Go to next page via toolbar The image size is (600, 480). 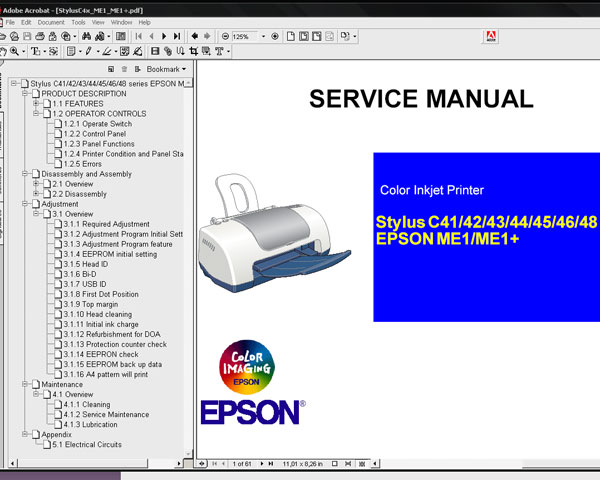(x=164, y=36)
